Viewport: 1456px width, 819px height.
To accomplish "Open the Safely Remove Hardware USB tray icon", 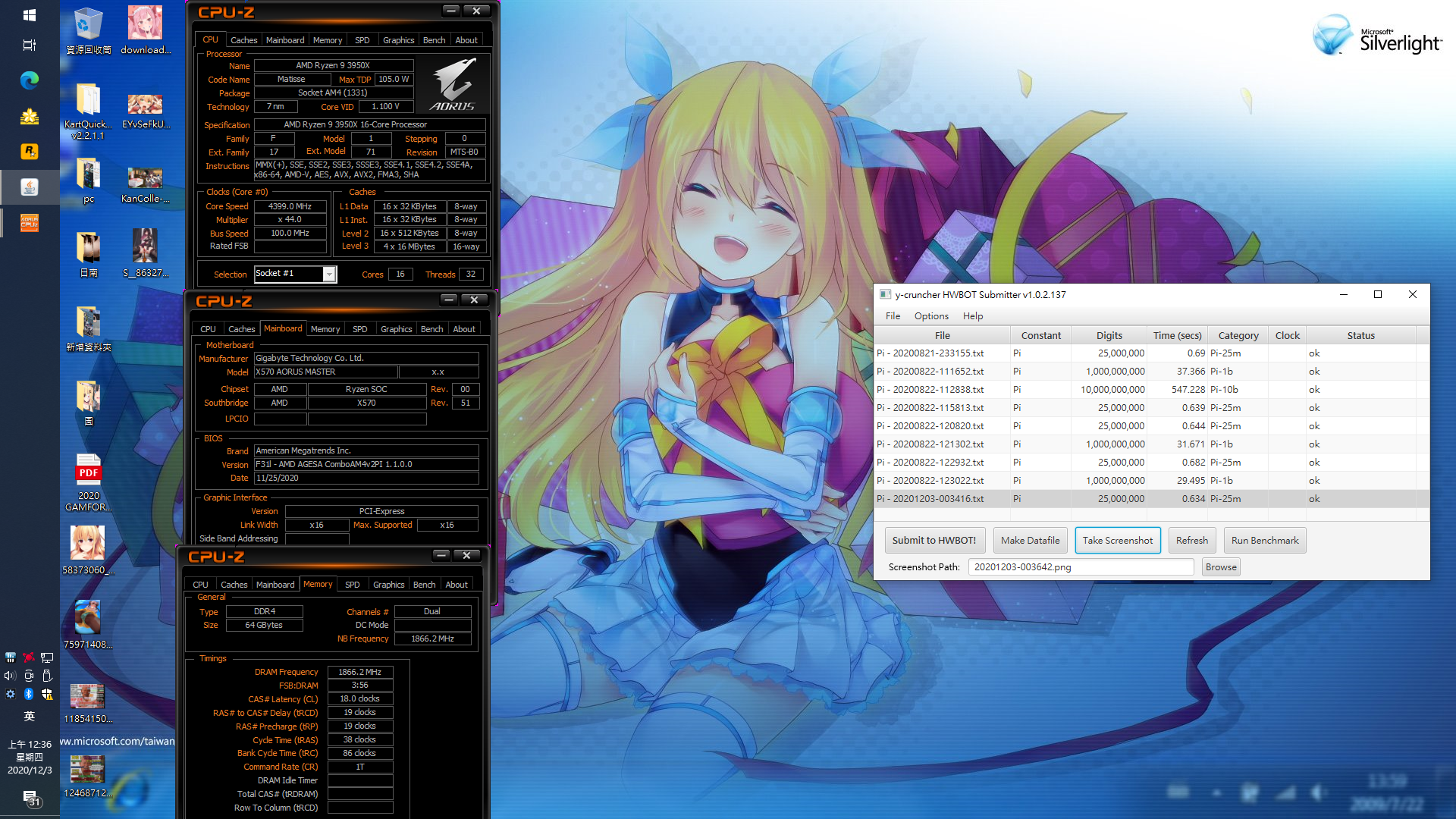I will pos(47,676).
